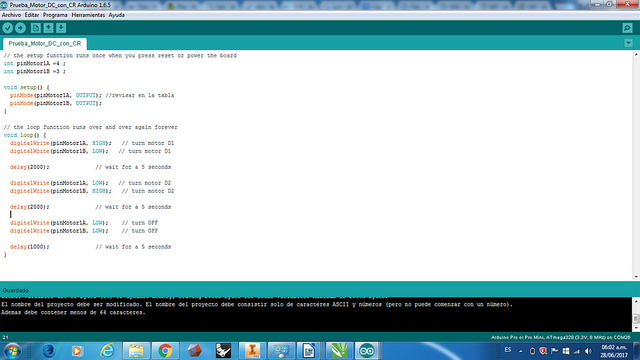Screen dimensions: 640x360
Task: Click the '// turn motor D1' comment after HIGH
Action: [x=148, y=143]
